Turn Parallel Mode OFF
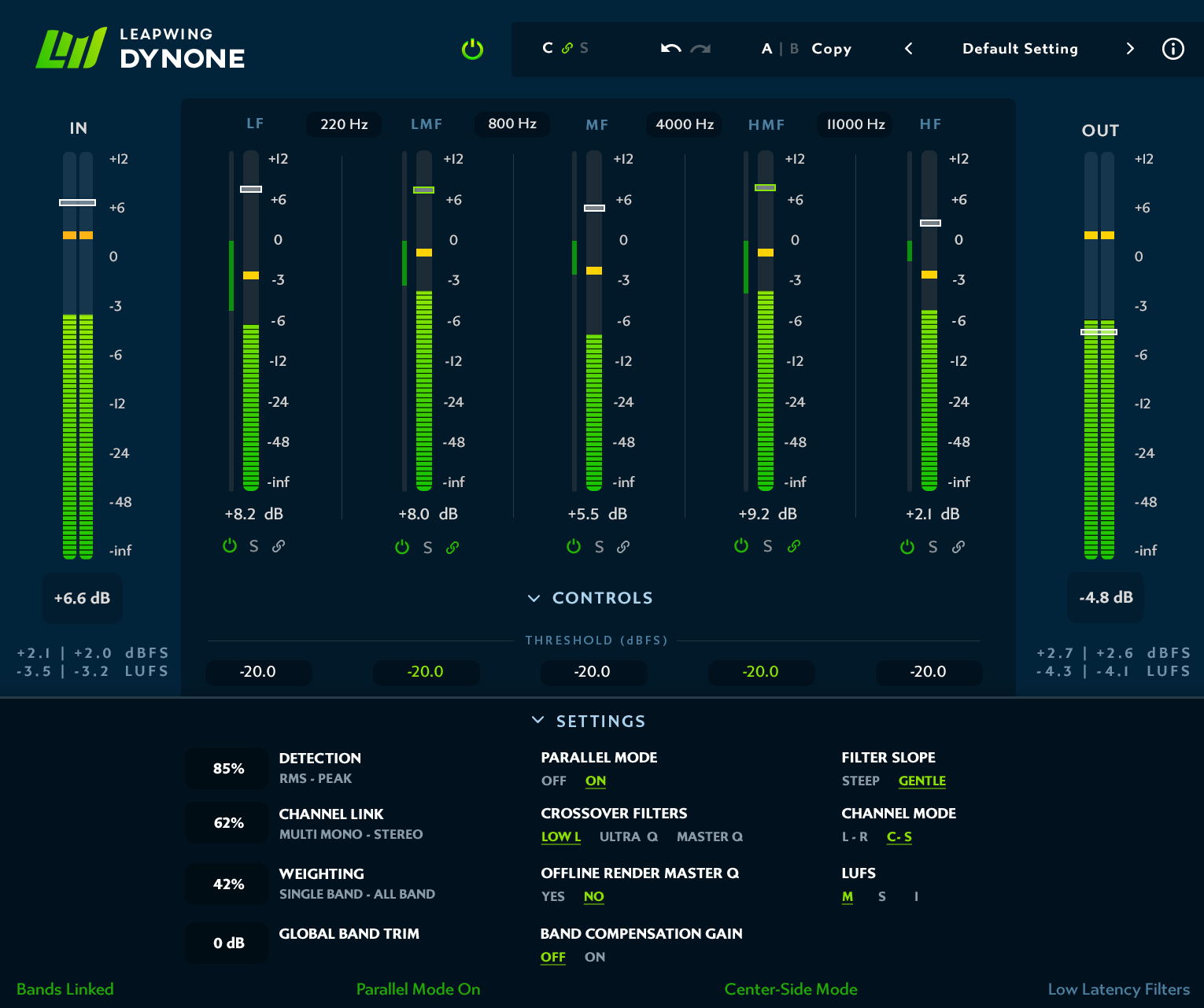 tap(554, 781)
